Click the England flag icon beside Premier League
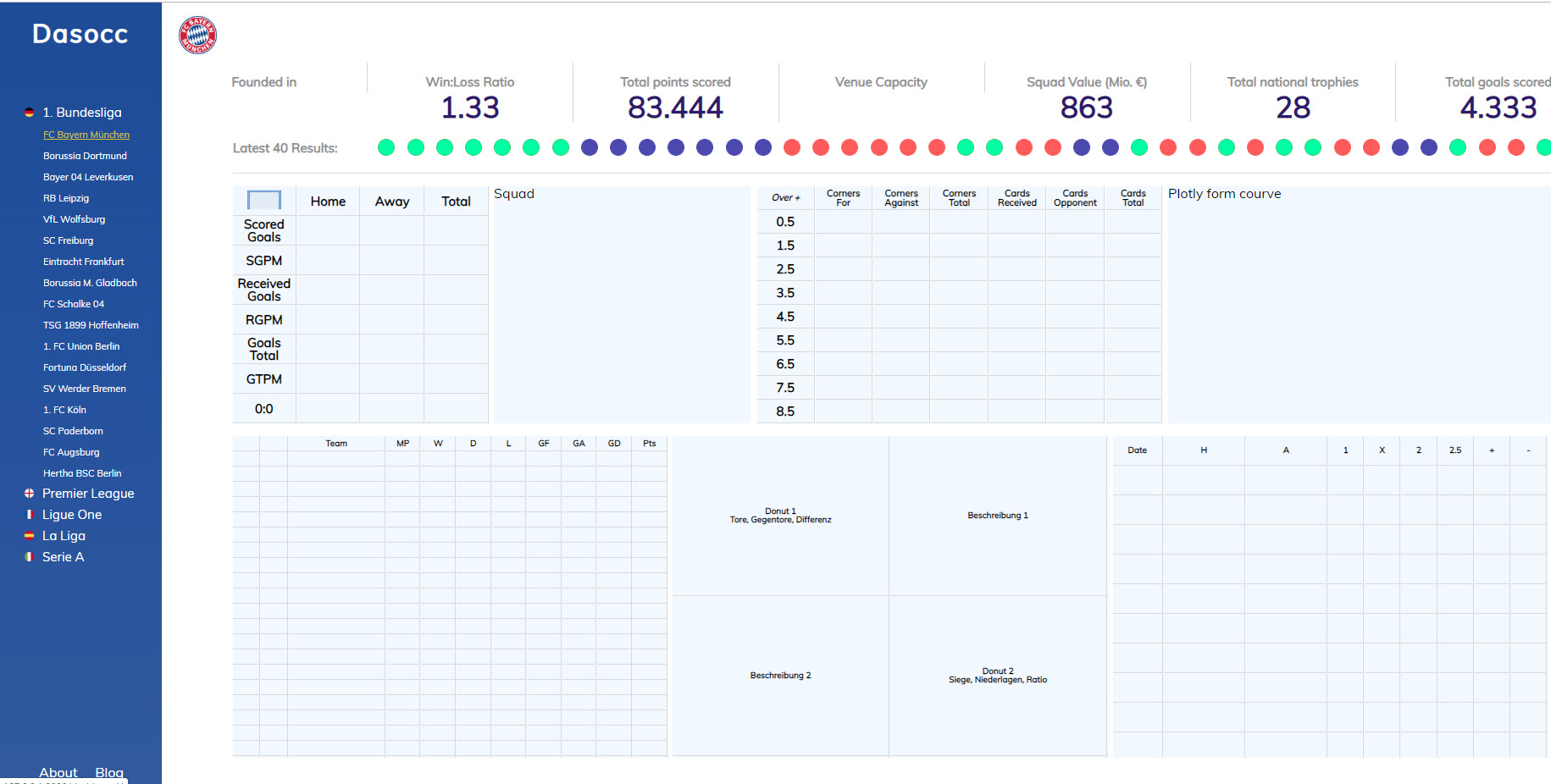 tap(30, 494)
